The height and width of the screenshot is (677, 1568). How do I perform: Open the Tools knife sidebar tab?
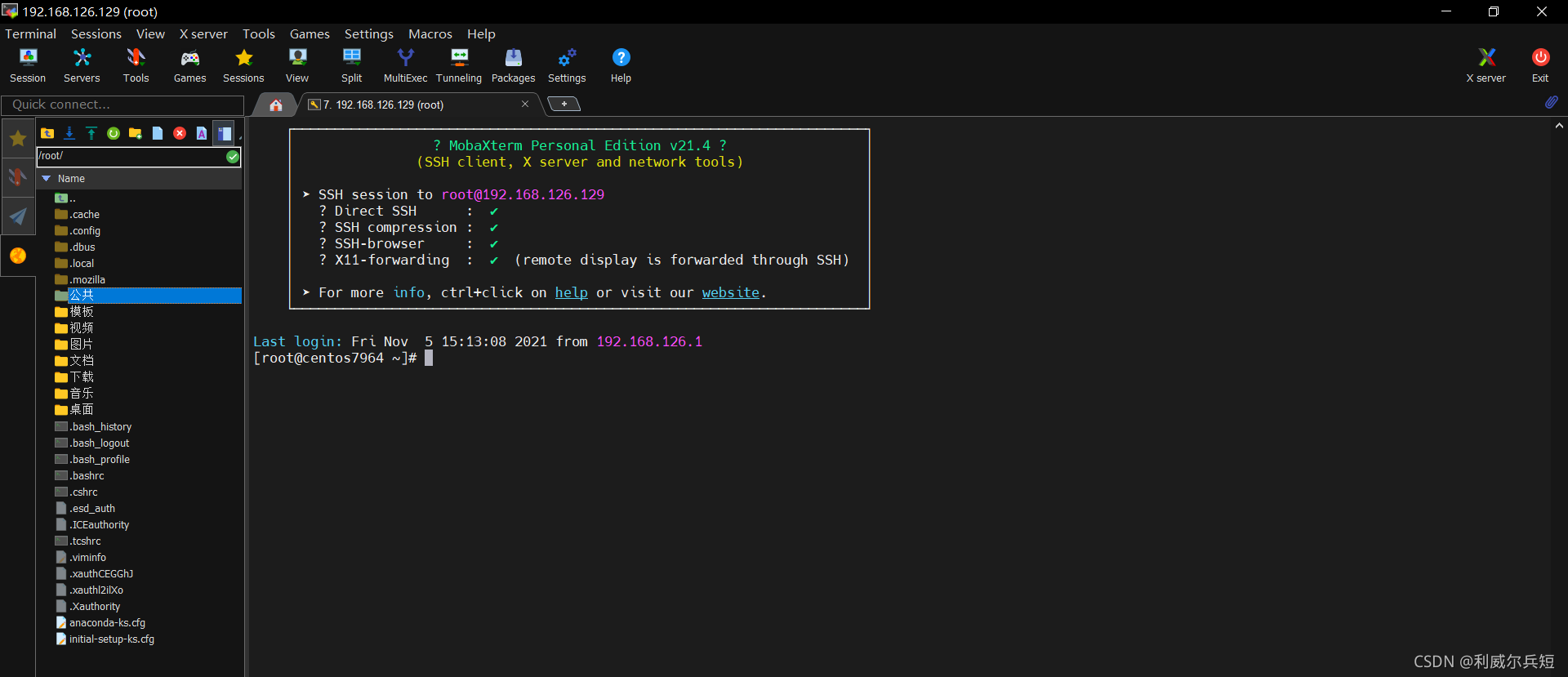(18, 177)
